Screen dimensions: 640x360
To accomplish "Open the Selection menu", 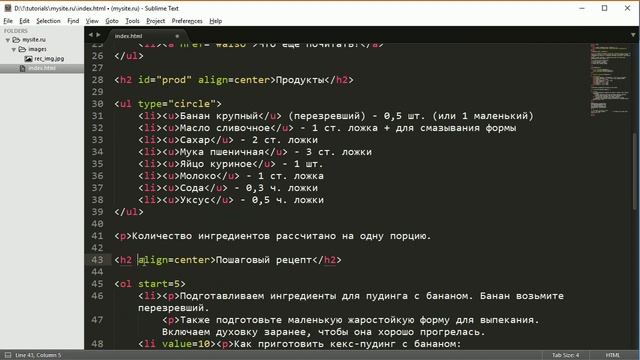I will (48, 21).
